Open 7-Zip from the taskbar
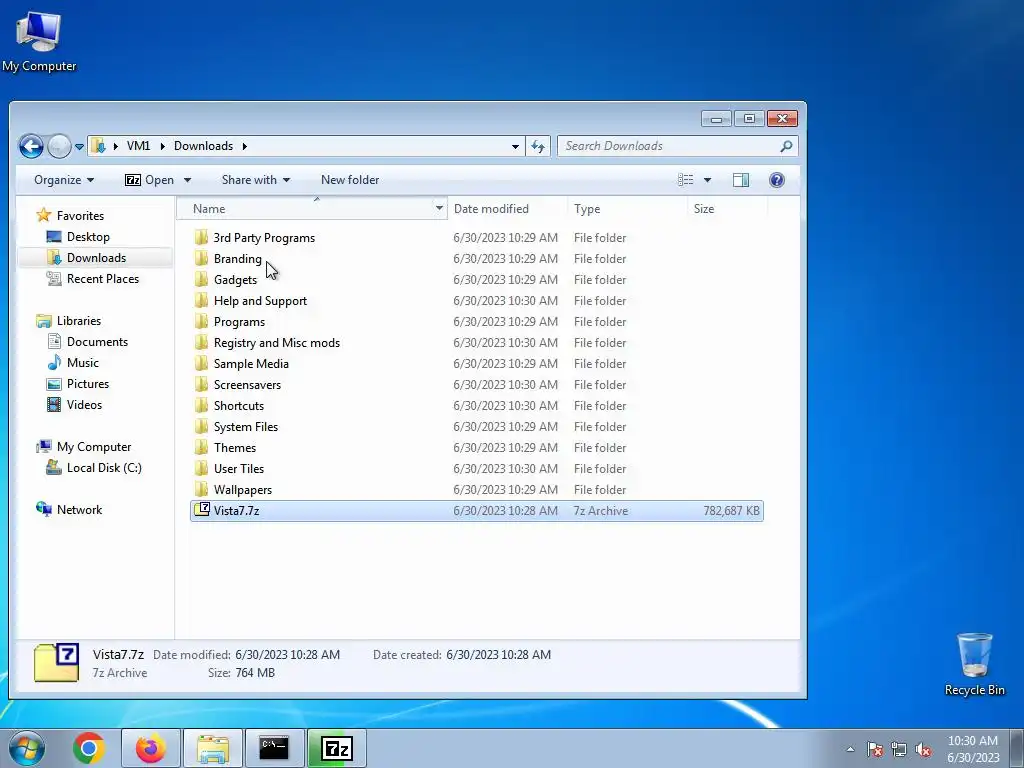This screenshot has width=1024, height=768. (337, 748)
